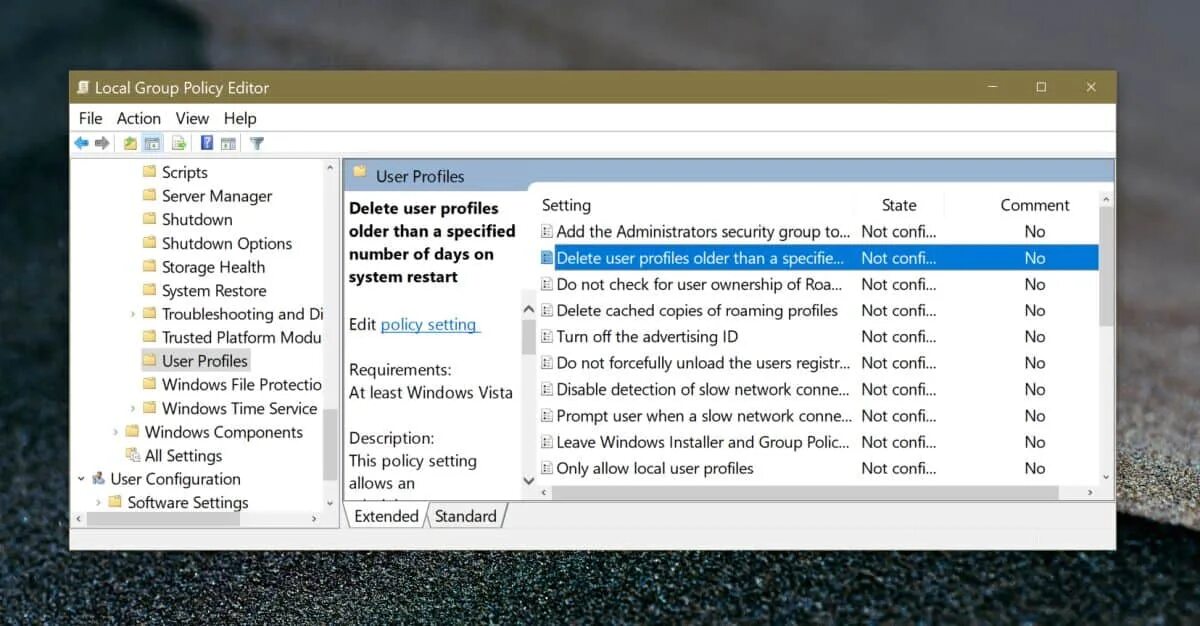Viewport: 1200px width, 626px height.
Task: Select Add the Administrators security group setting
Action: click(817, 231)
